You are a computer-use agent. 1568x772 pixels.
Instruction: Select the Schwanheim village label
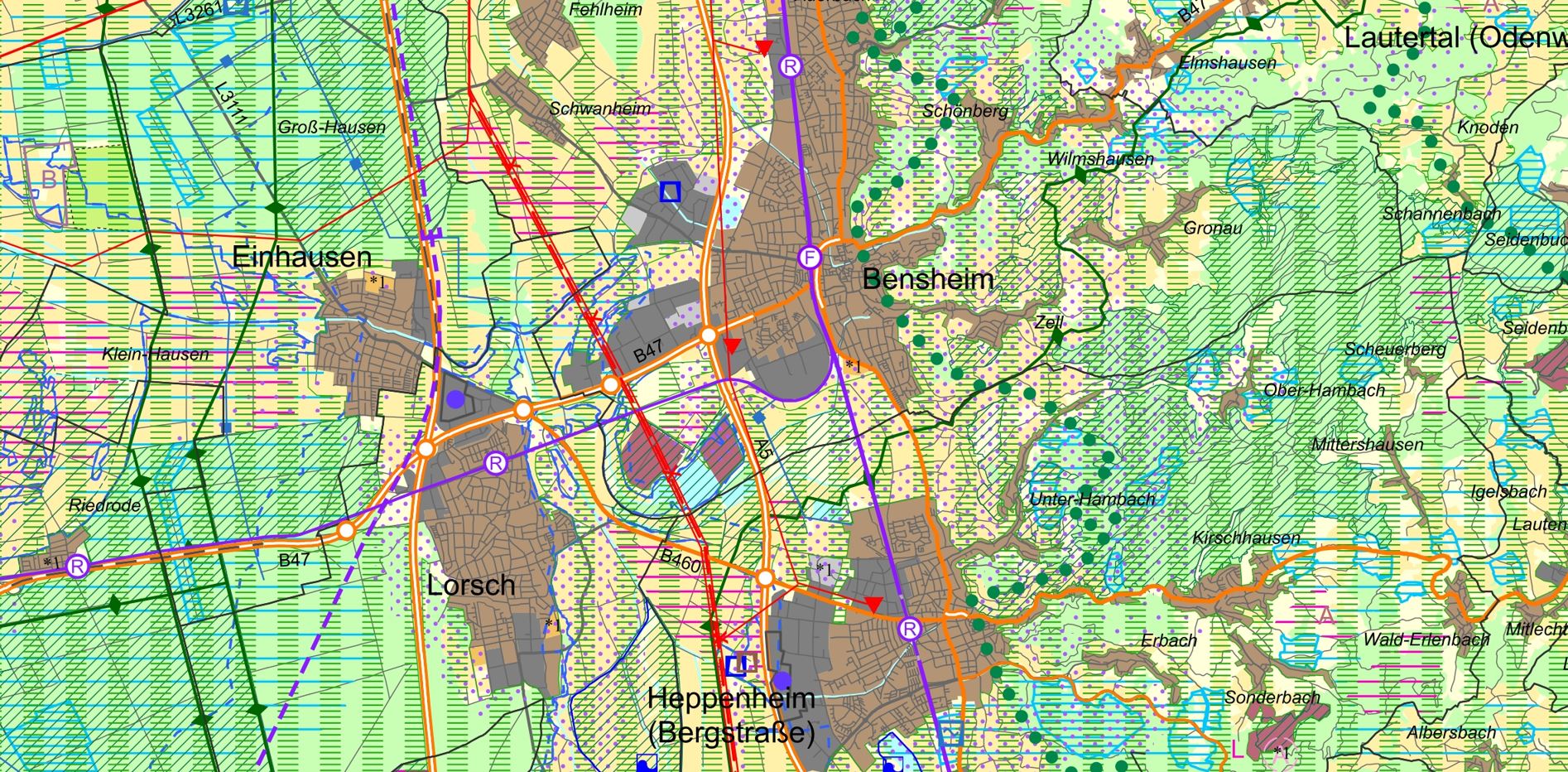pyautogui.click(x=600, y=109)
